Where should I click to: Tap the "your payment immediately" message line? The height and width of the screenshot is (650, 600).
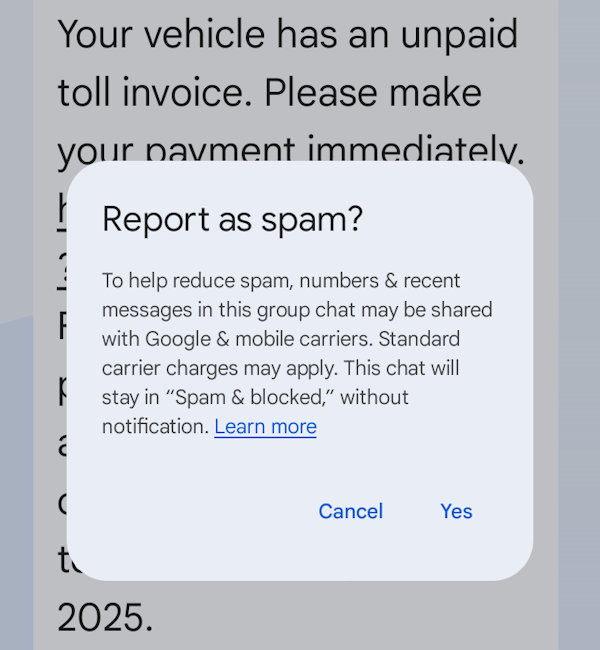290,150
